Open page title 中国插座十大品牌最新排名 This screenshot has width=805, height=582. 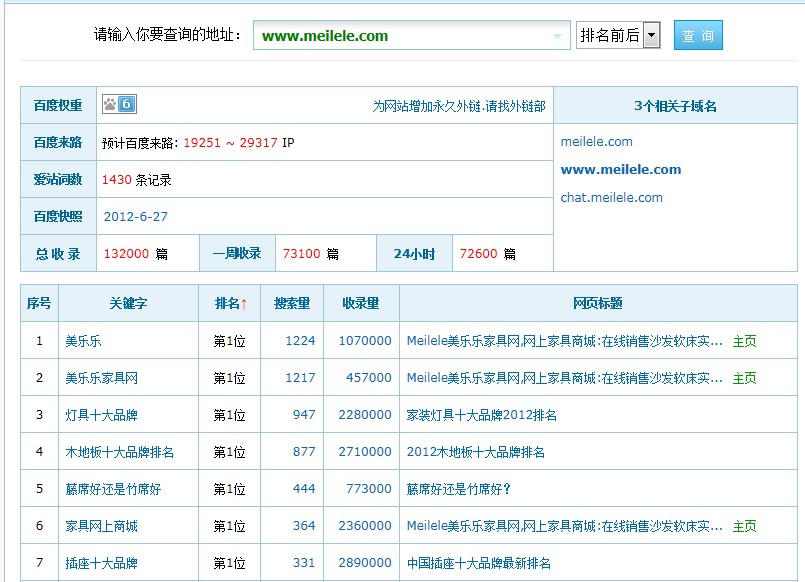tap(478, 563)
